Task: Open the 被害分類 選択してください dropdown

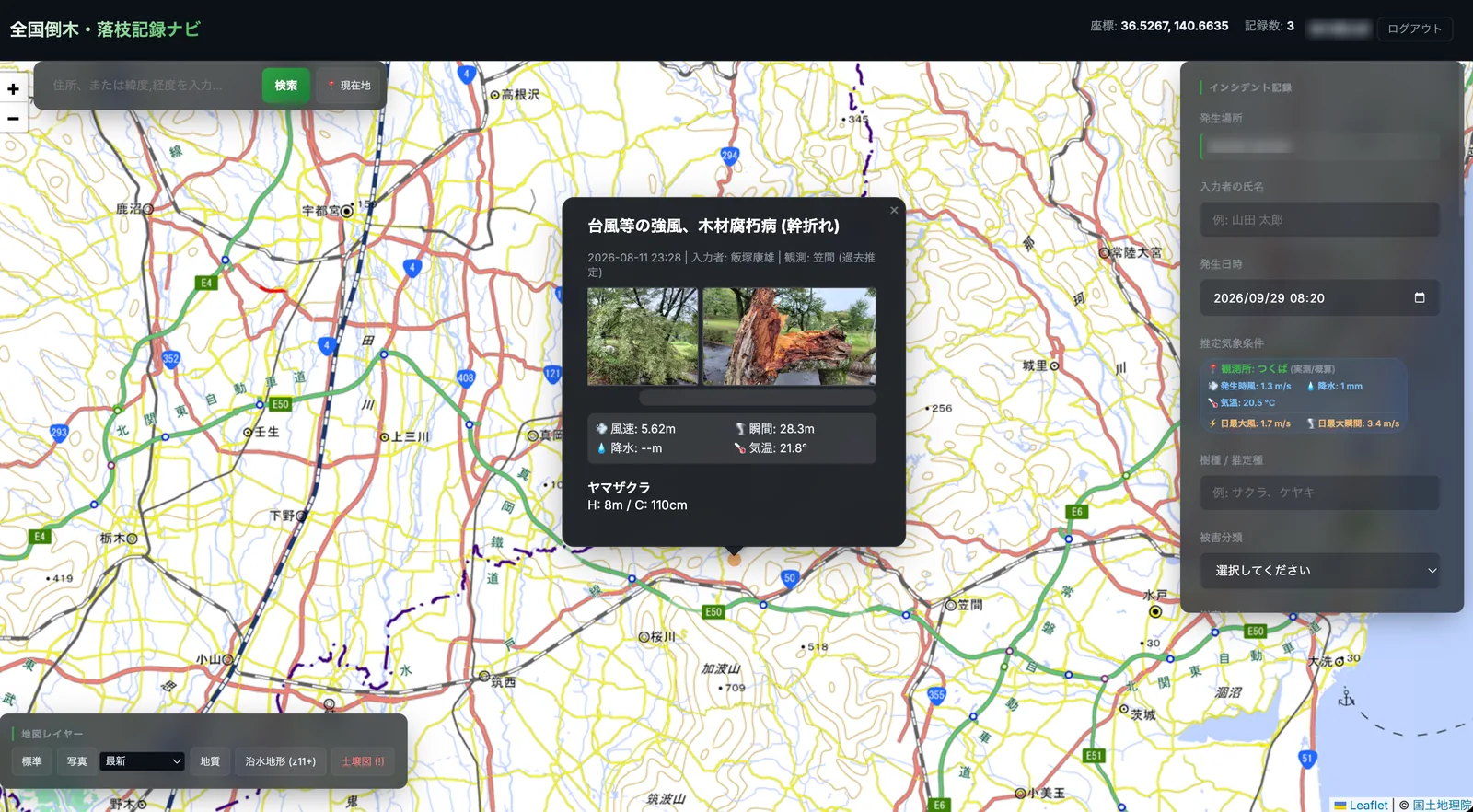Action: [x=1319, y=571]
